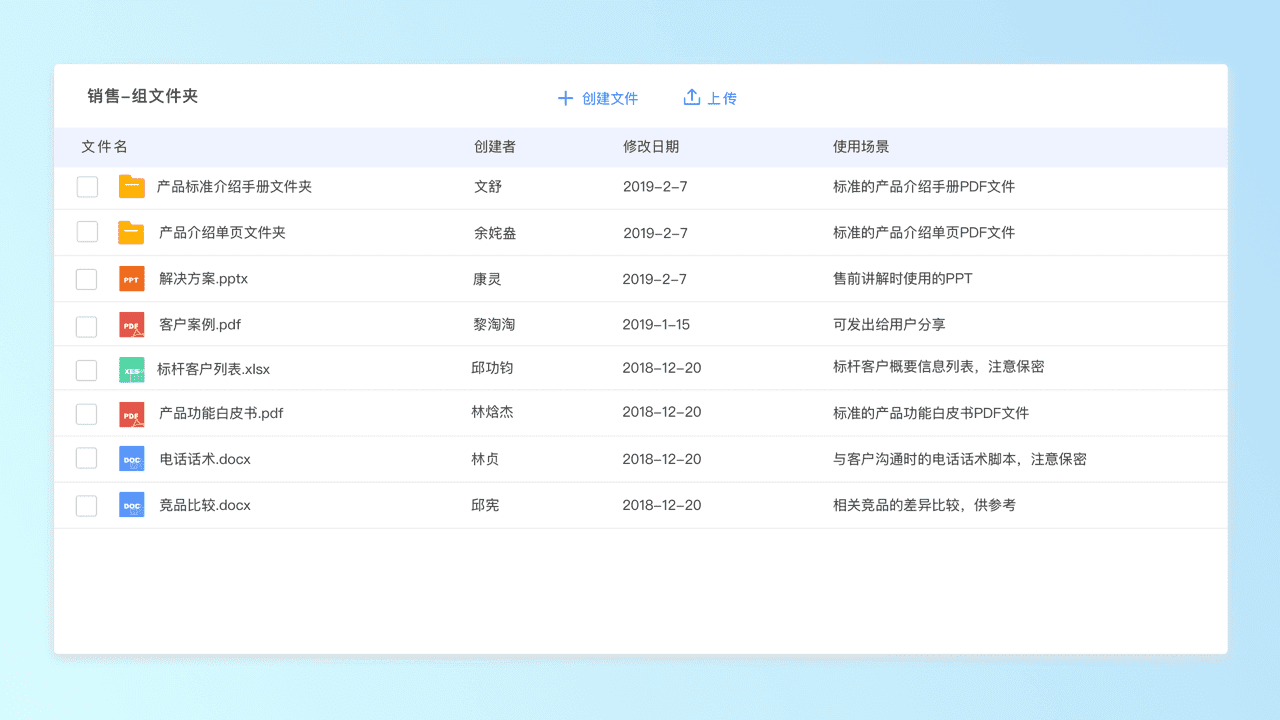
Task: Click the folder icon for 产品标准介绍手册文件夹
Action: (131, 187)
